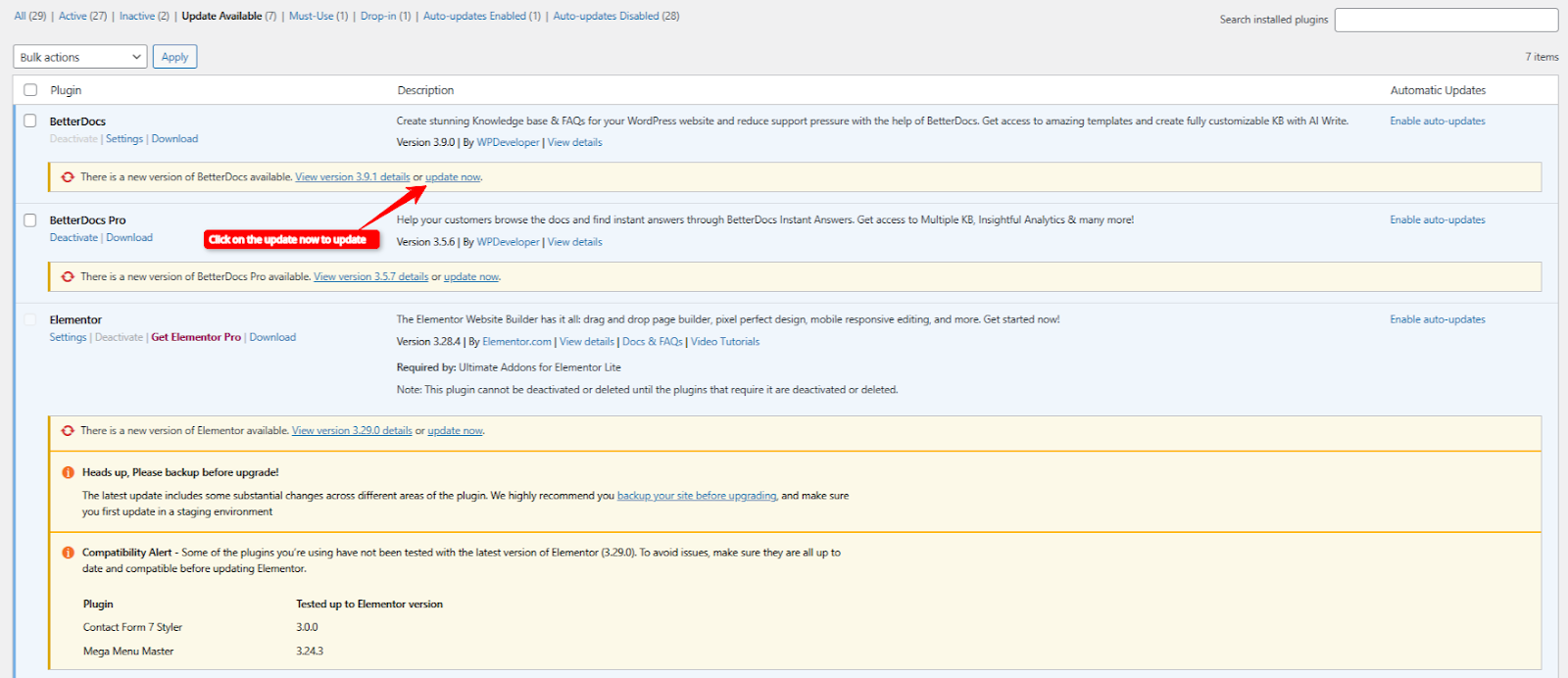This screenshot has height=678, width=1568.
Task: Apply the selected bulk action
Action: click(x=174, y=57)
